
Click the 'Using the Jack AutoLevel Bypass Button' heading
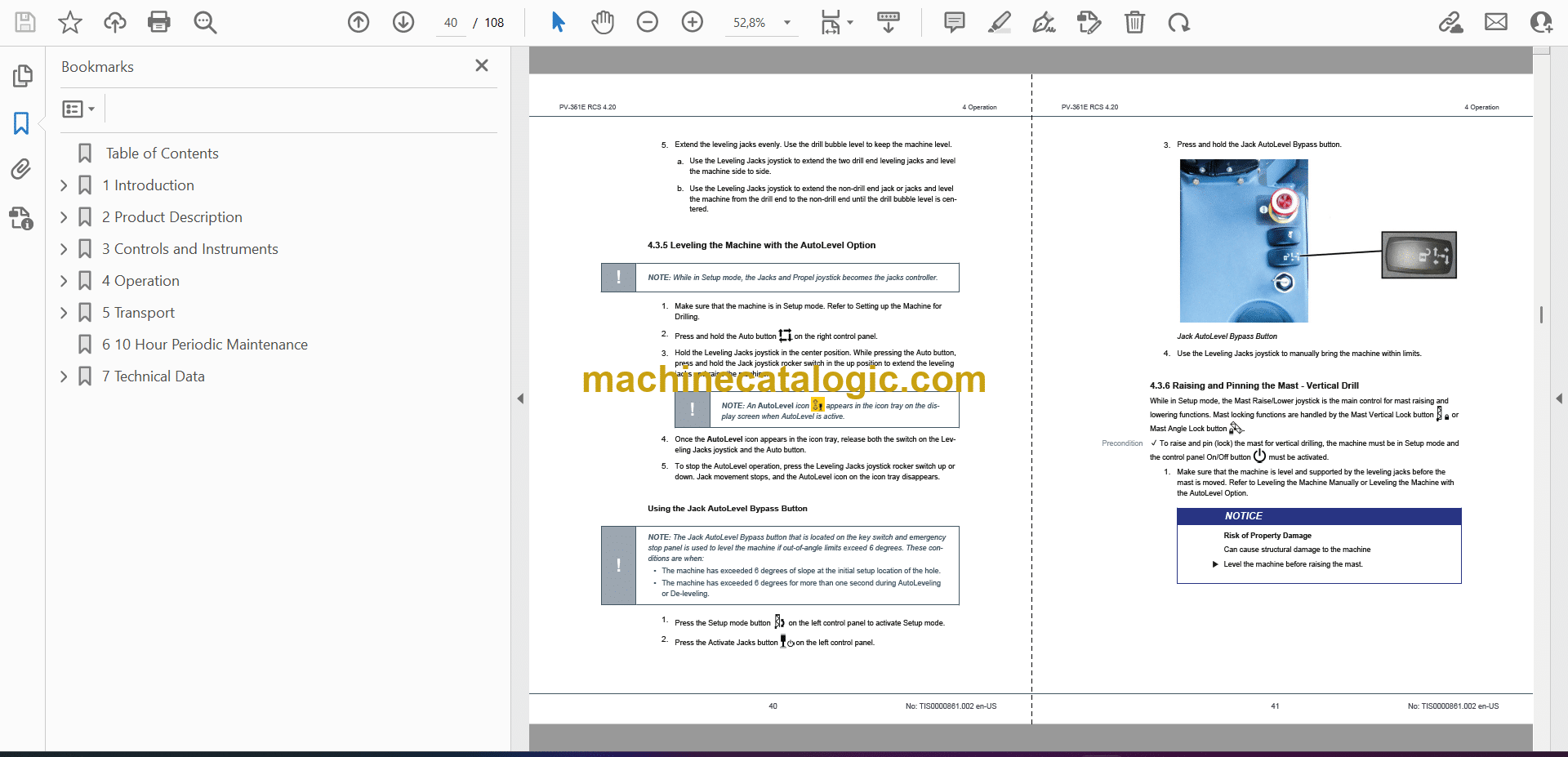click(x=728, y=509)
